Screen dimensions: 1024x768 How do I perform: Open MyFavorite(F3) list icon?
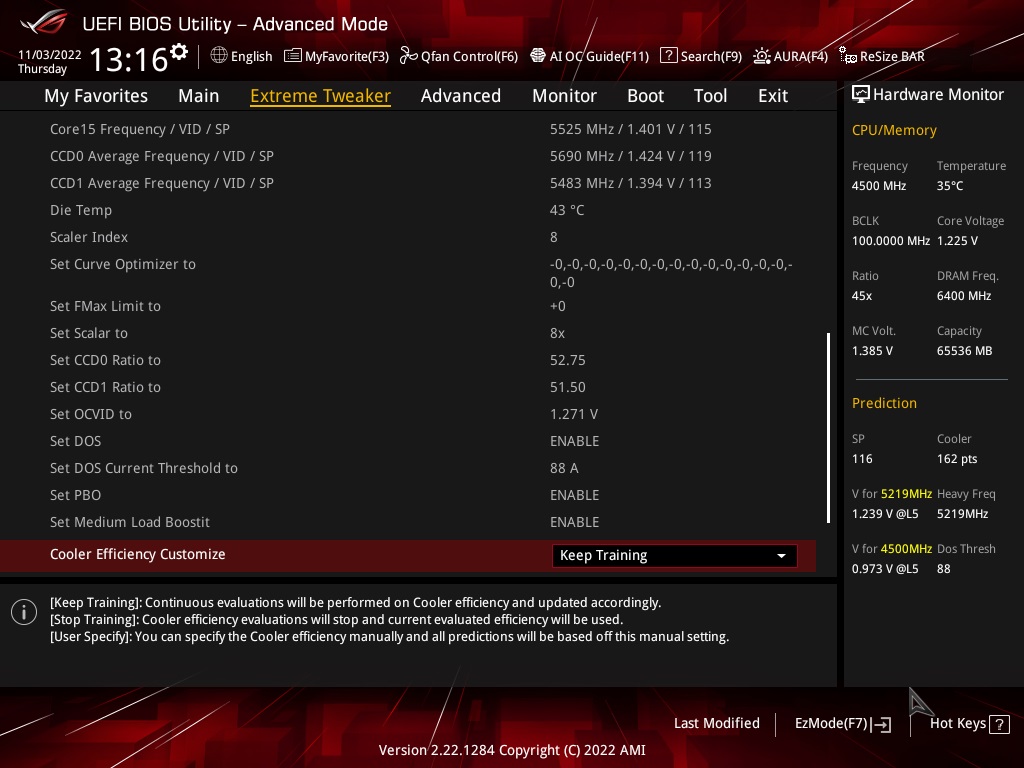[x=293, y=56]
